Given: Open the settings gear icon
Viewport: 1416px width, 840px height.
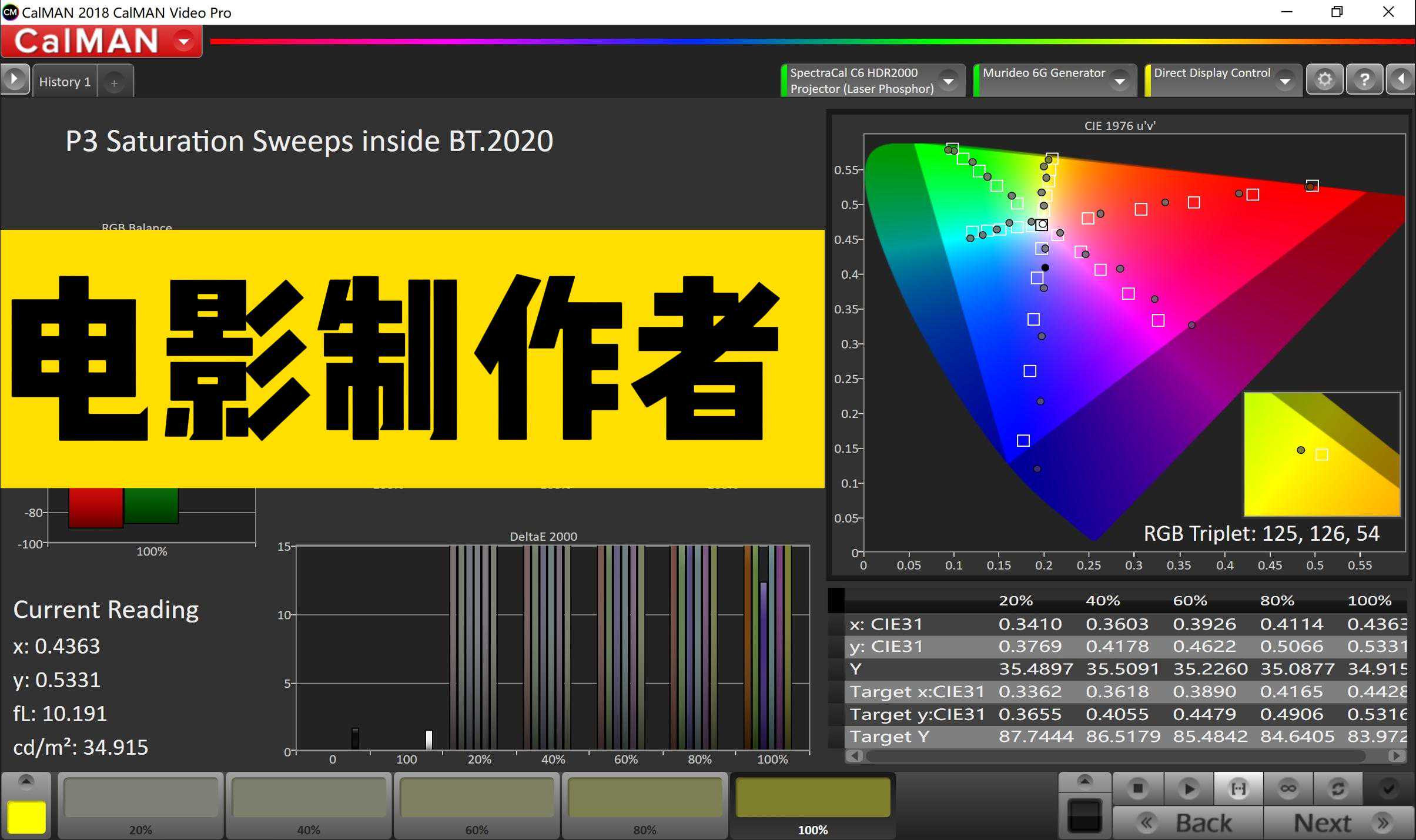Looking at the screenshot, I should pyautogui.click(x=1324, y=79).
